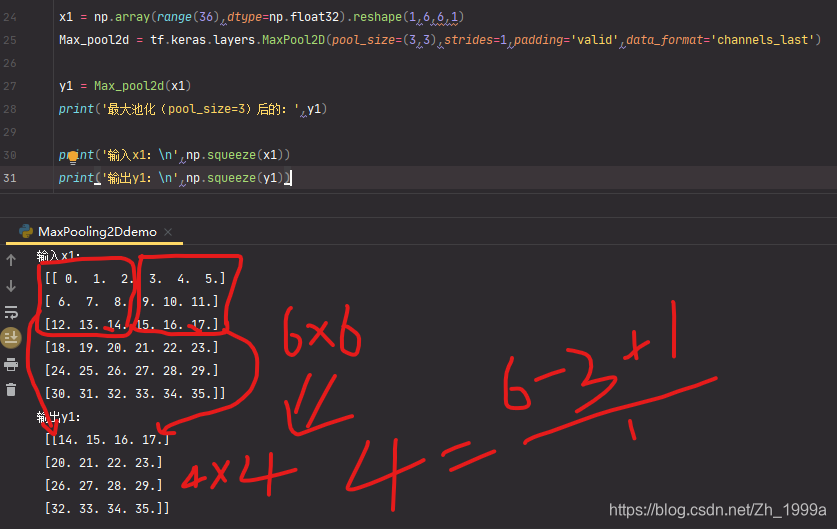Click 'np.squeeze(x1)' on line 30
Image resolution: width=837 pixels, height=529 pixels.
tap(235, 155)
